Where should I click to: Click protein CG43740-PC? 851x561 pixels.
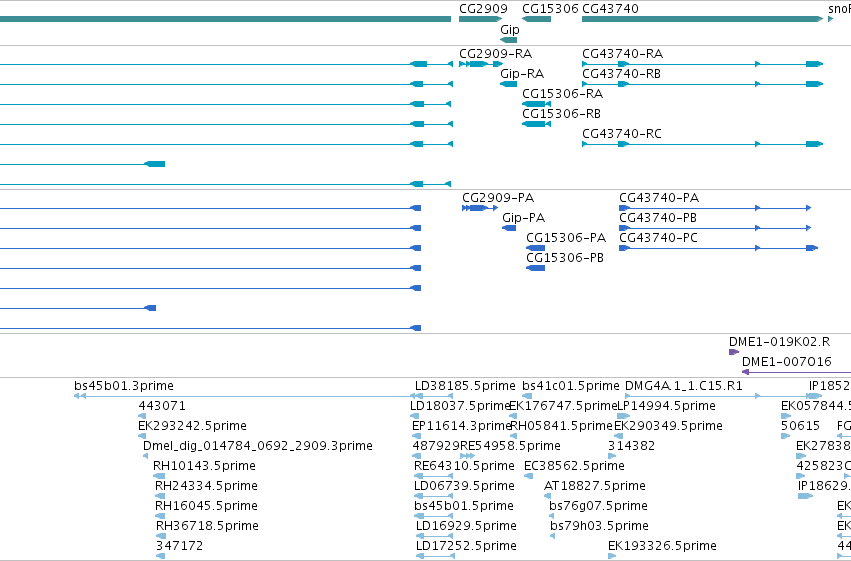(x=658, y=238)
